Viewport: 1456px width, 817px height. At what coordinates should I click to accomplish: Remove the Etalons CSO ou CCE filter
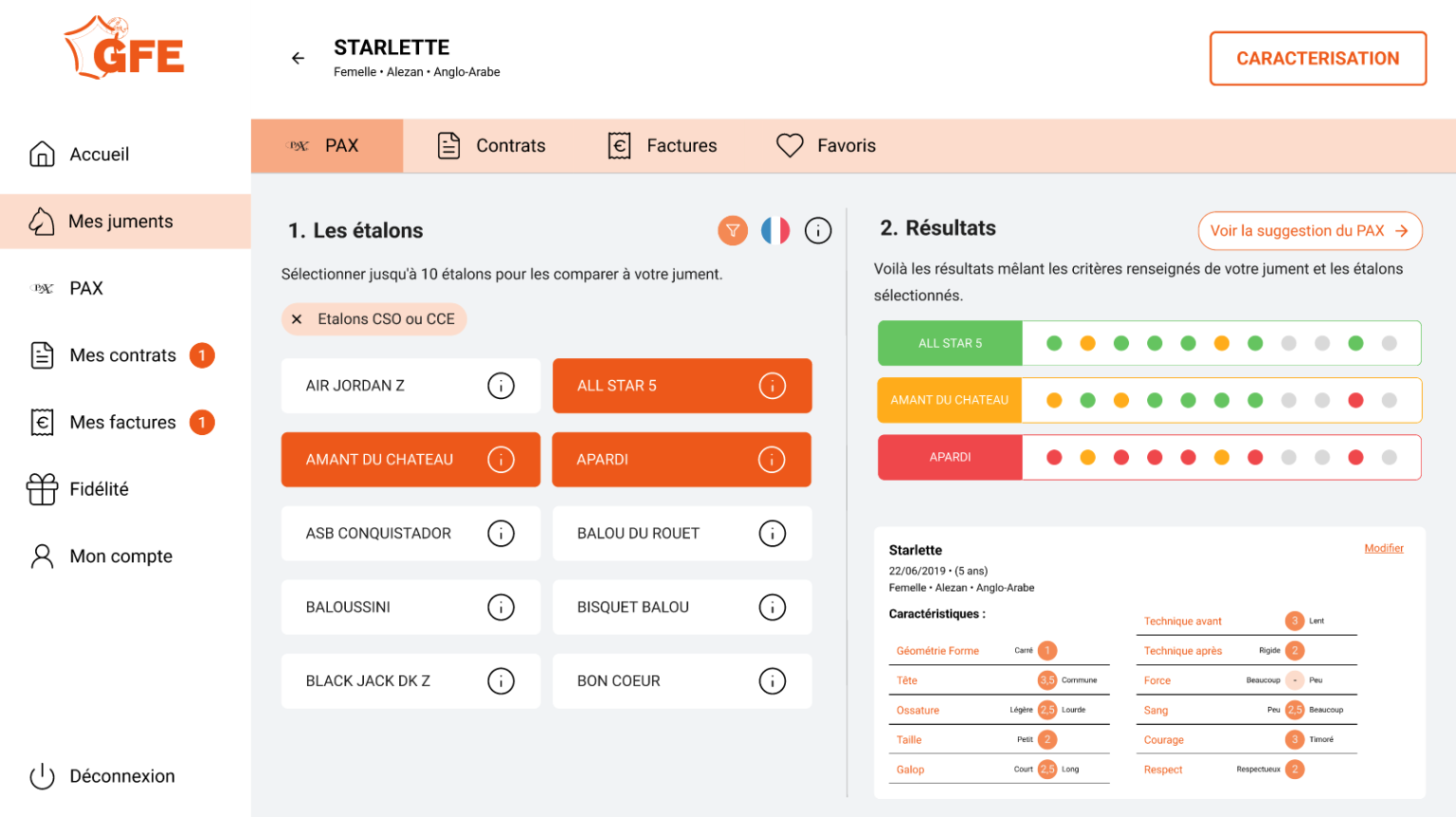[297, 319]
